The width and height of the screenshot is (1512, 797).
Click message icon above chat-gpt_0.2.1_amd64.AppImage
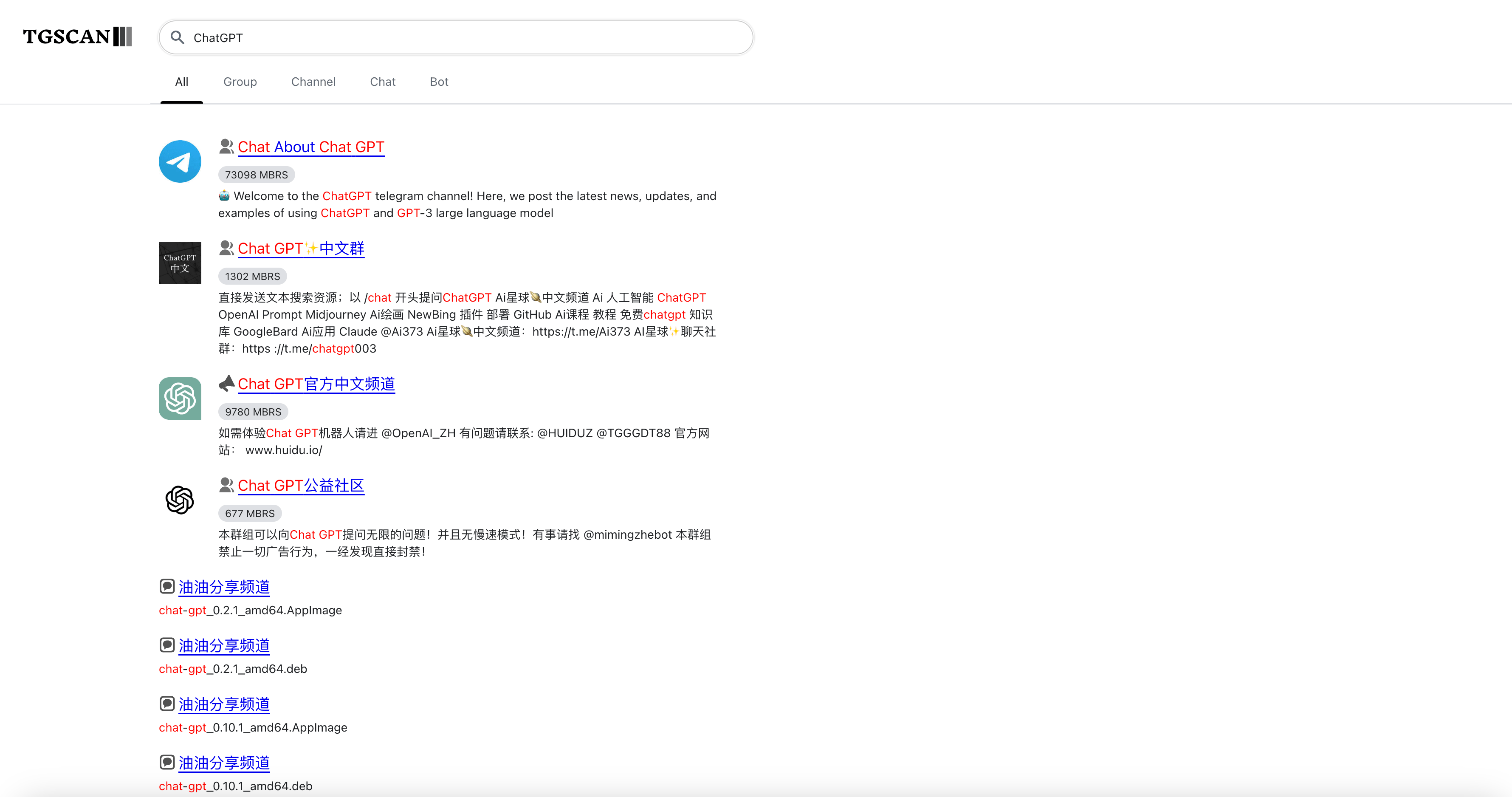tap(166, 587)
